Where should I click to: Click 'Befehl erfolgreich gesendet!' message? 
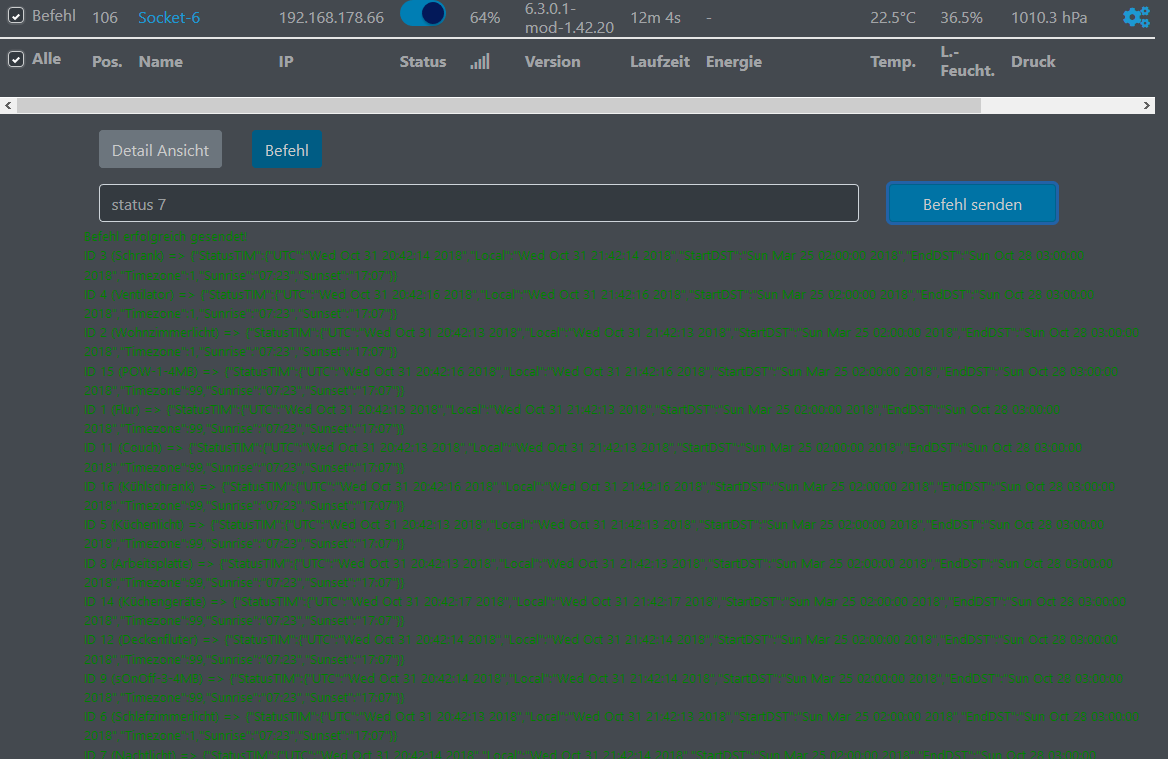coord(165,237)
